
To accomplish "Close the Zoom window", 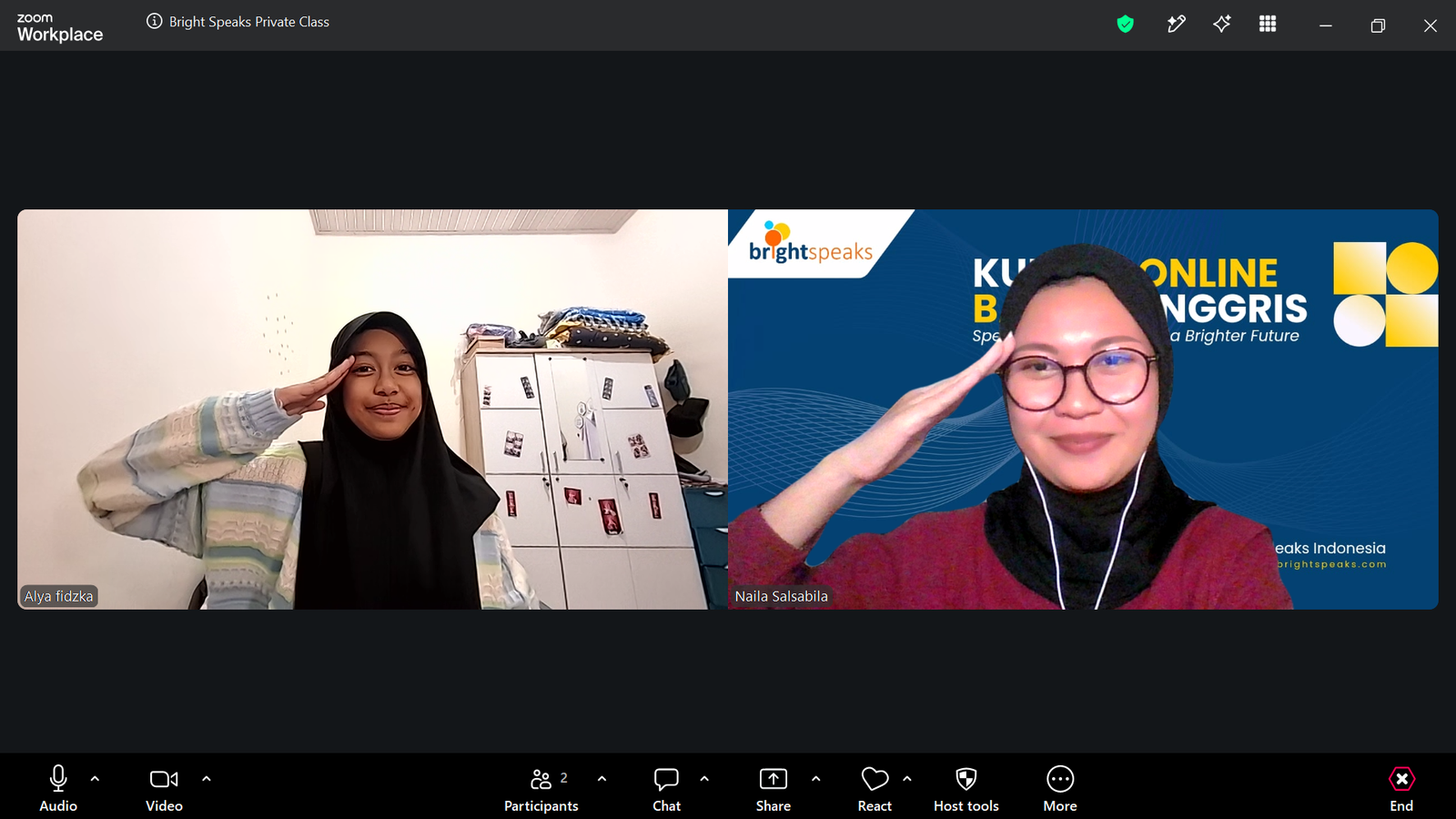I will coord(1431,25).
